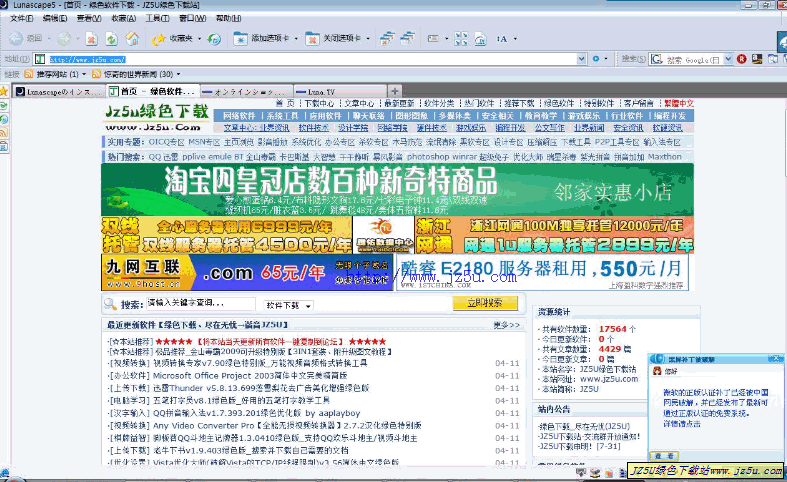The width and height of the screenshot is (787, 482).
Task: Open the 文件 menu
Action: pos(22,18)
